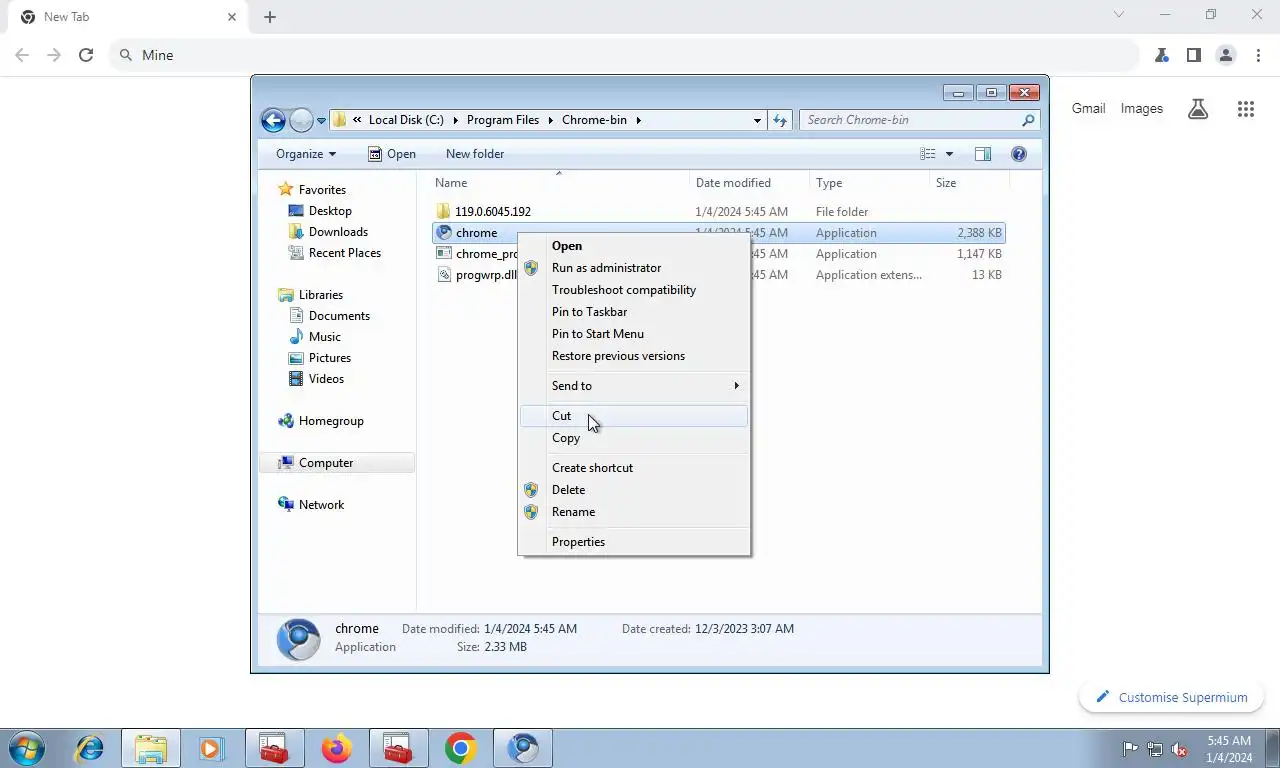Expand the Send to submenu

[634, 386]
